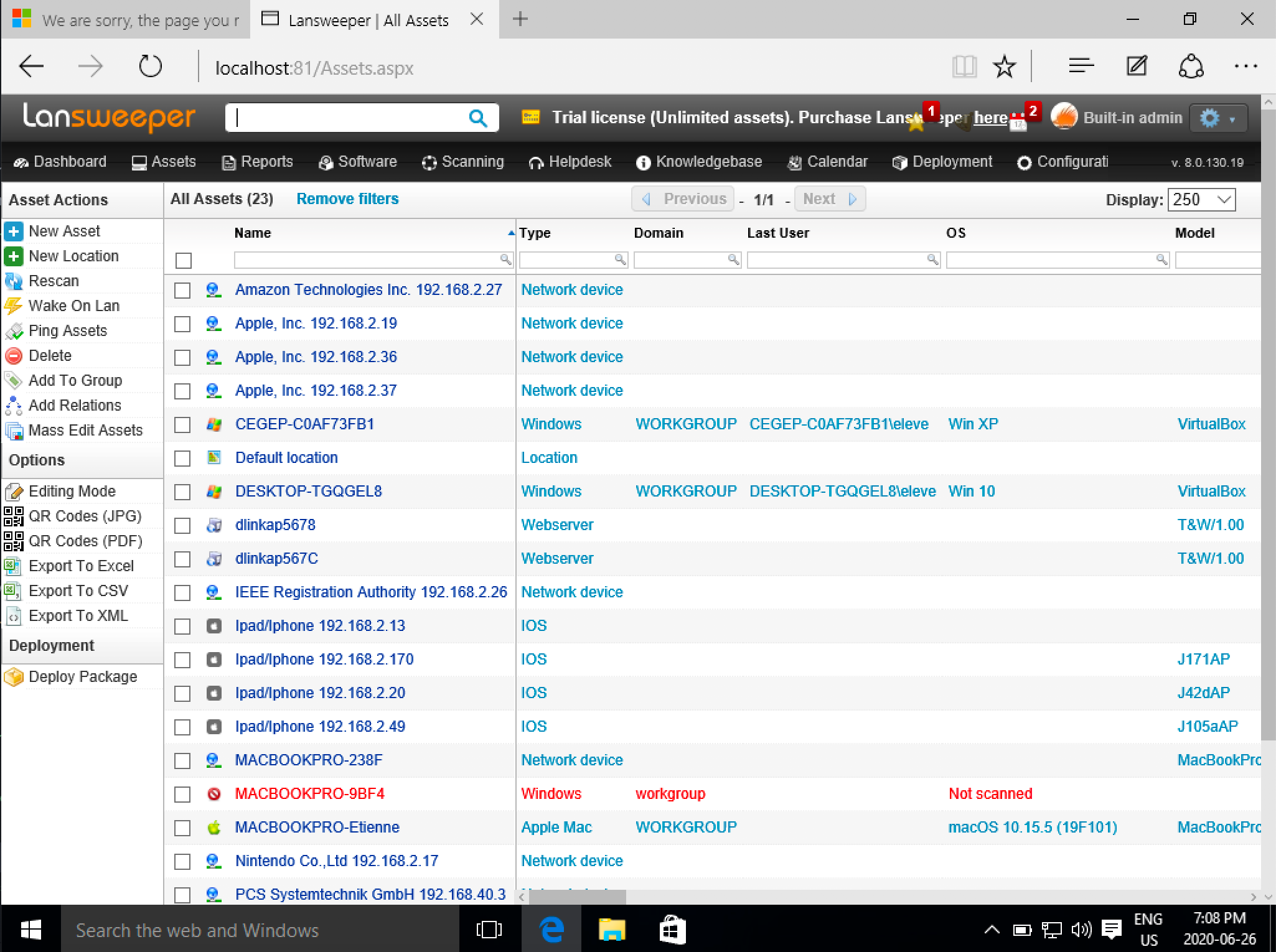Check the DESKTOP-TGQGEL8 row checkbox

click(x=182, y=492)
